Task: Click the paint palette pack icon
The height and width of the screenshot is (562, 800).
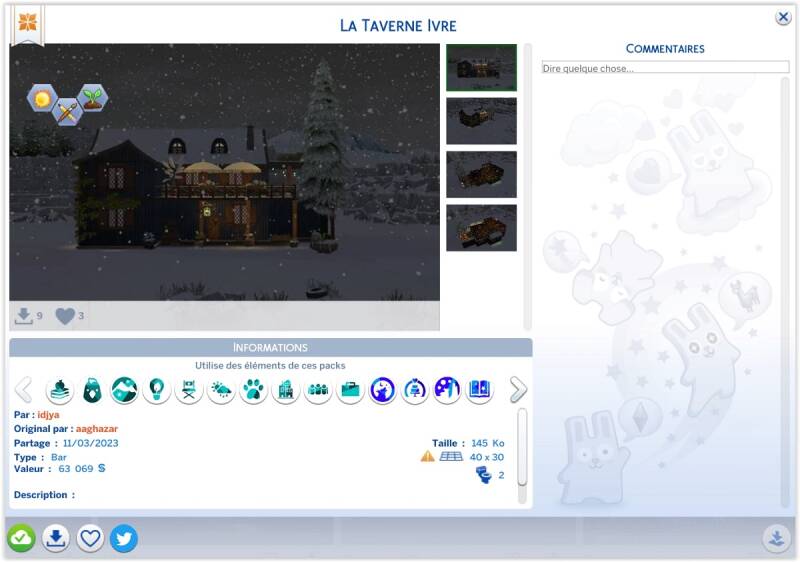Action: coord(447,390)
